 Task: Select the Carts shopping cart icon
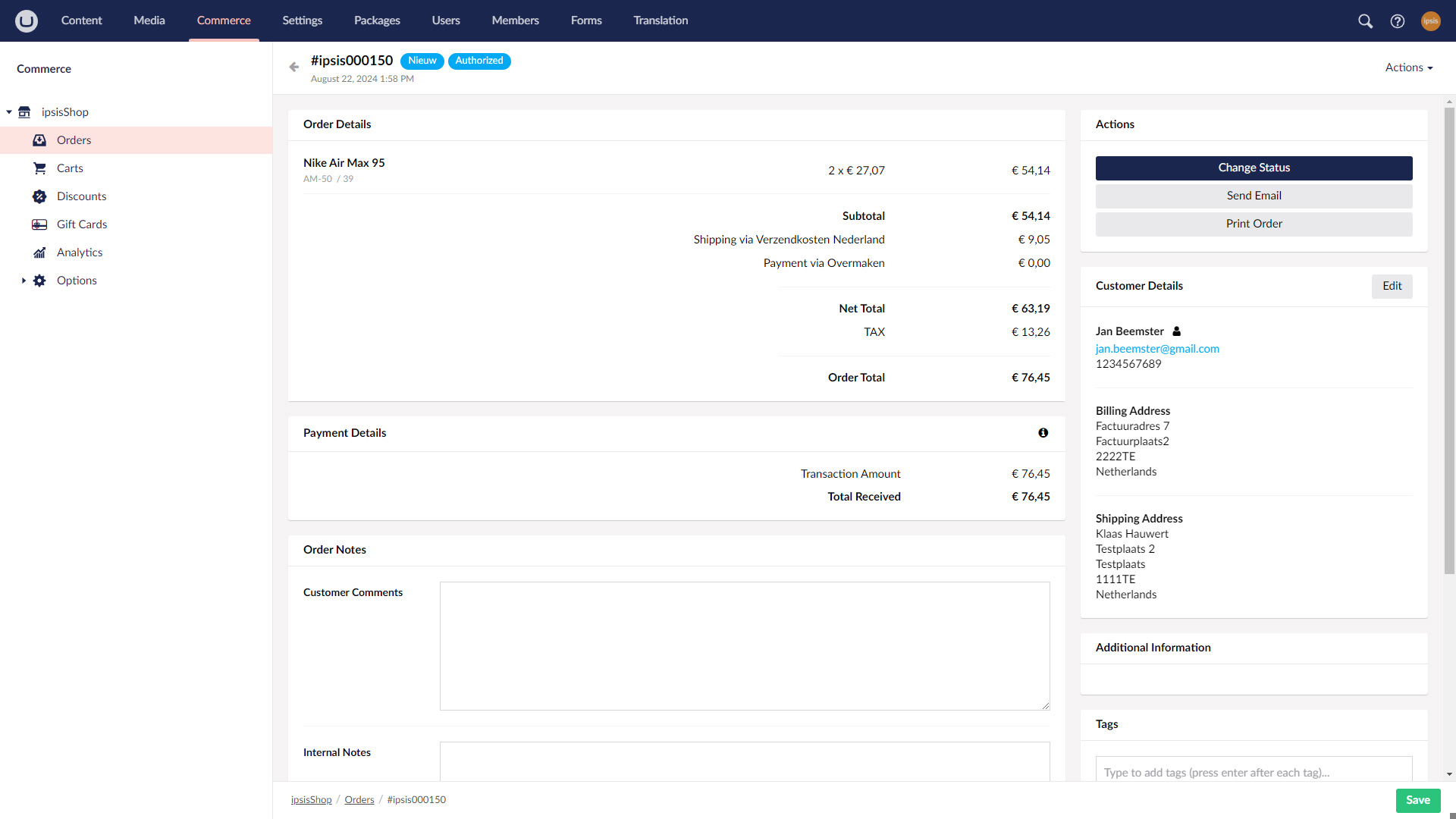pyautogui.click(x=39, y=168)
